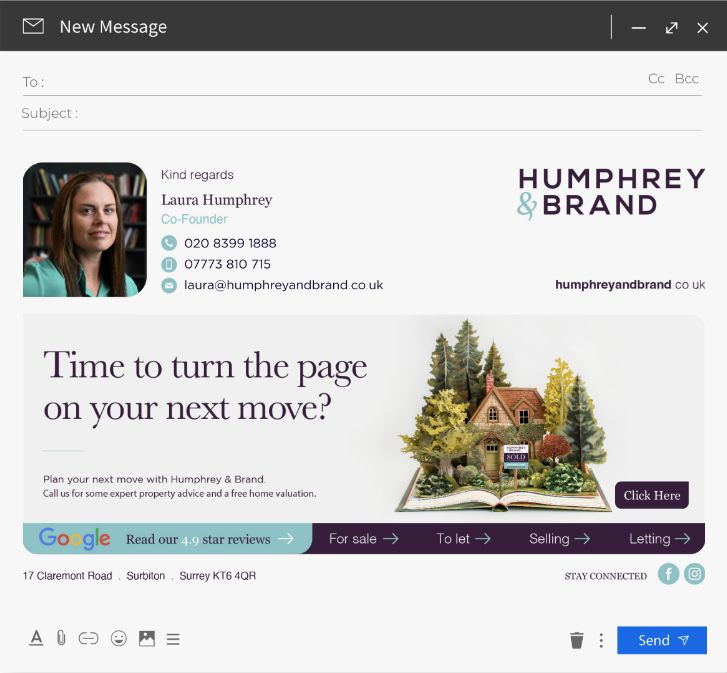This screenshot has height=673, width=727.
Task: Click the 'Surbiton' text in address
Action: click(146, 576)
